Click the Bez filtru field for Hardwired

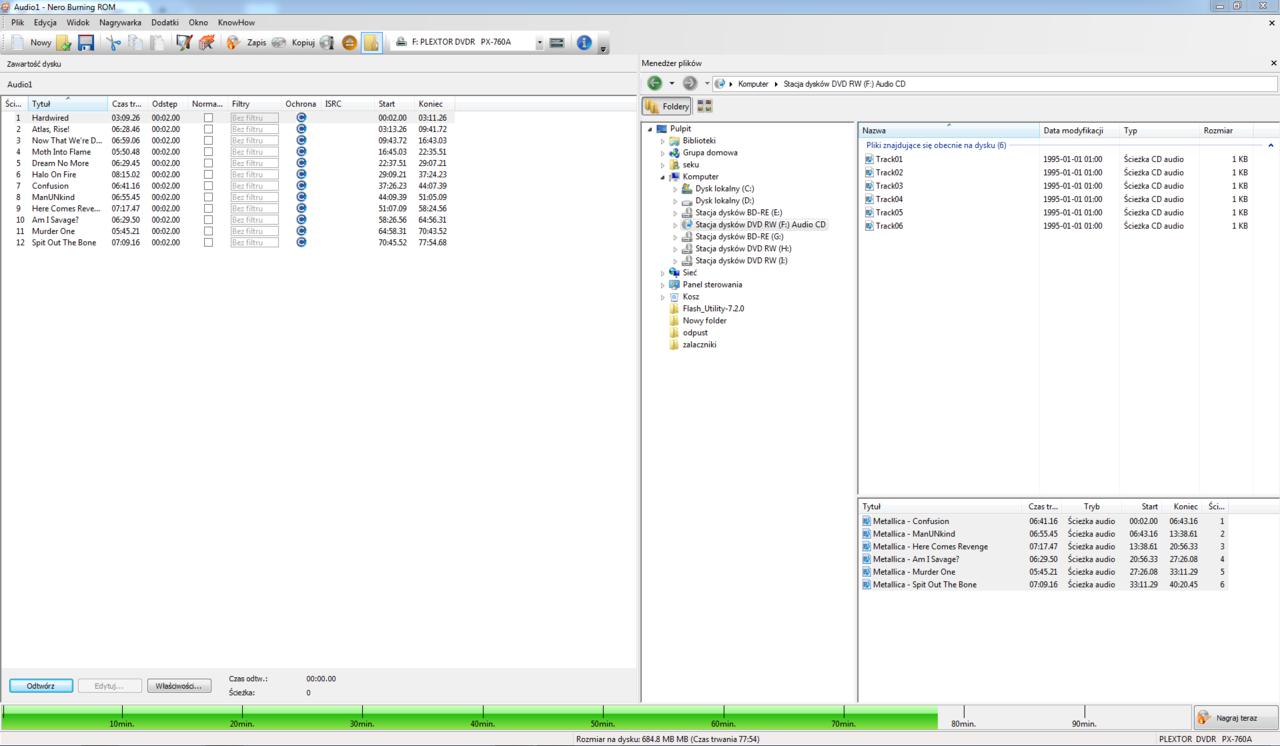pyautogui.click(x=254, y=117)
